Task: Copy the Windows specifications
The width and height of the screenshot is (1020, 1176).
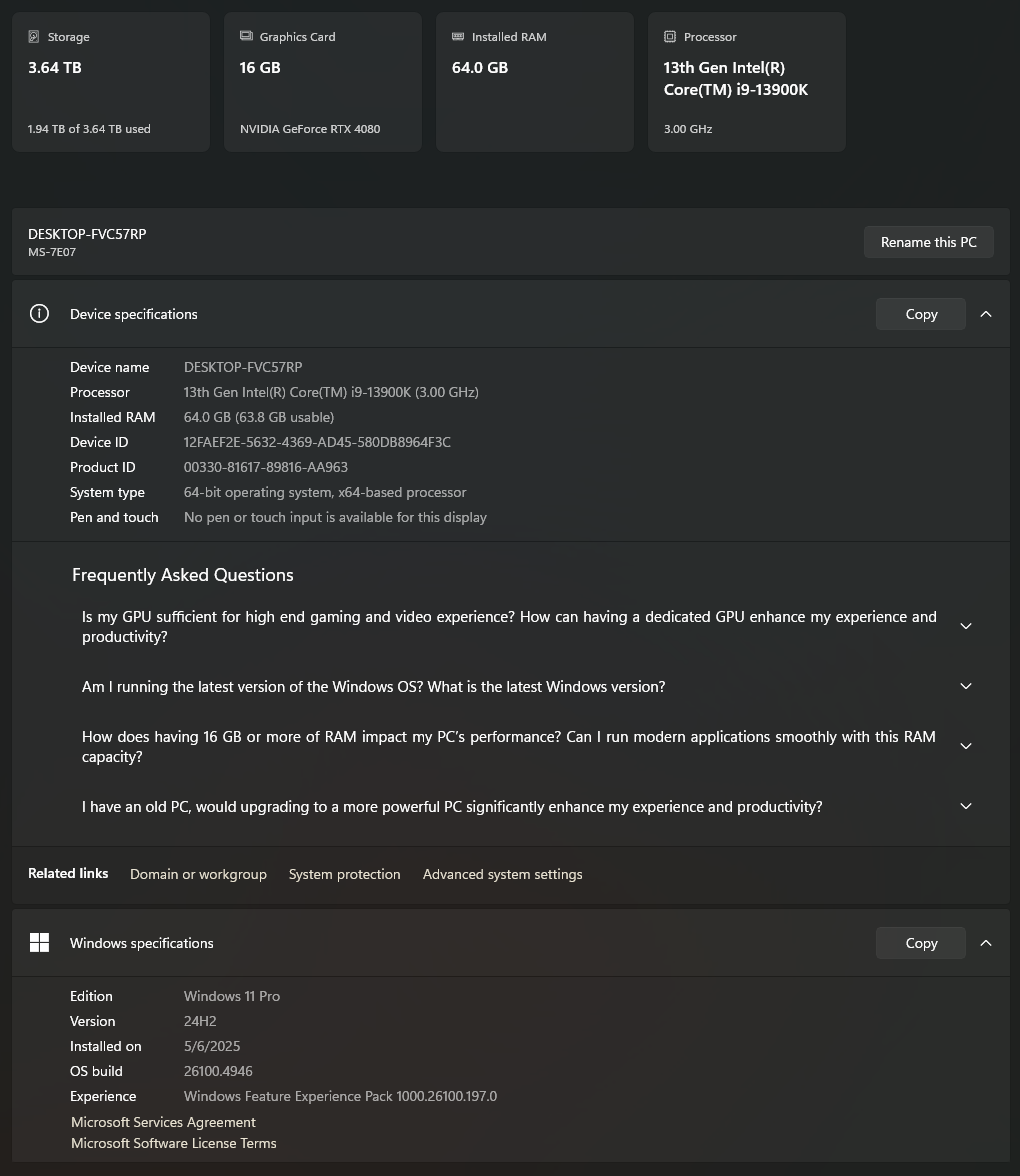Action: 921,943
